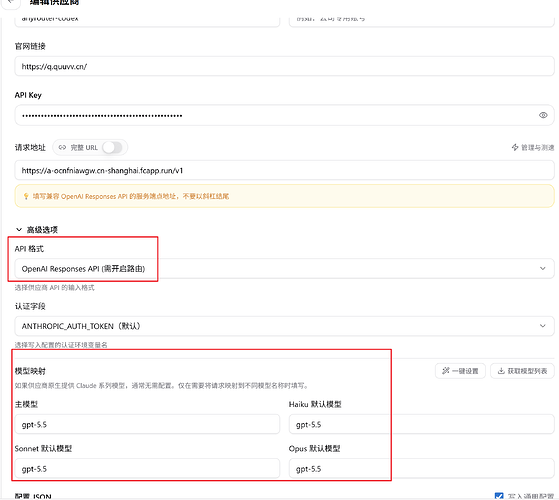Click the Opus default model label
The image size is (559, 500).
pyautogui.click(x=314, y=448)
